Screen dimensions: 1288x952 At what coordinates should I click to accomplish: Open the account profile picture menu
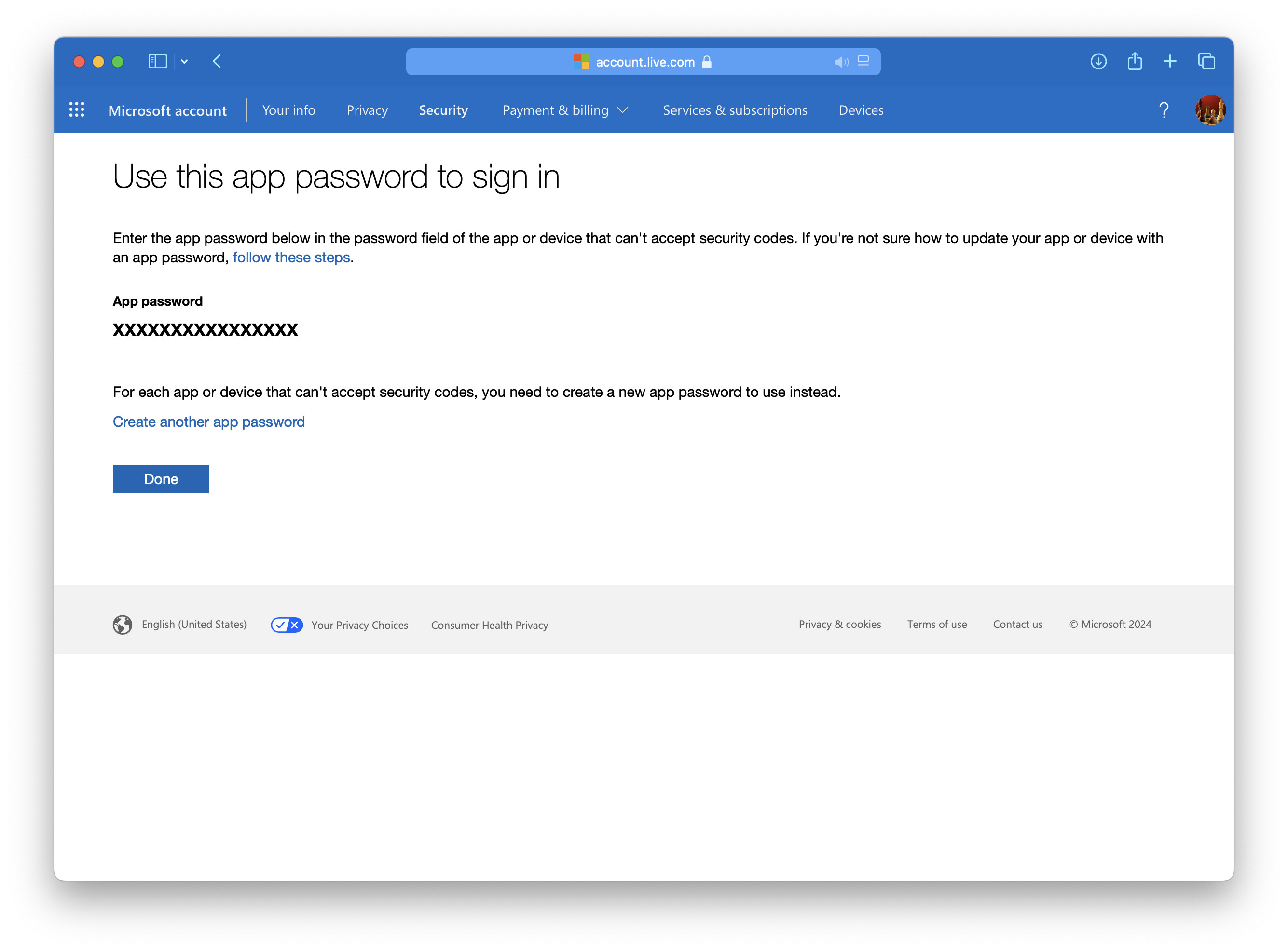[1210, 109]
